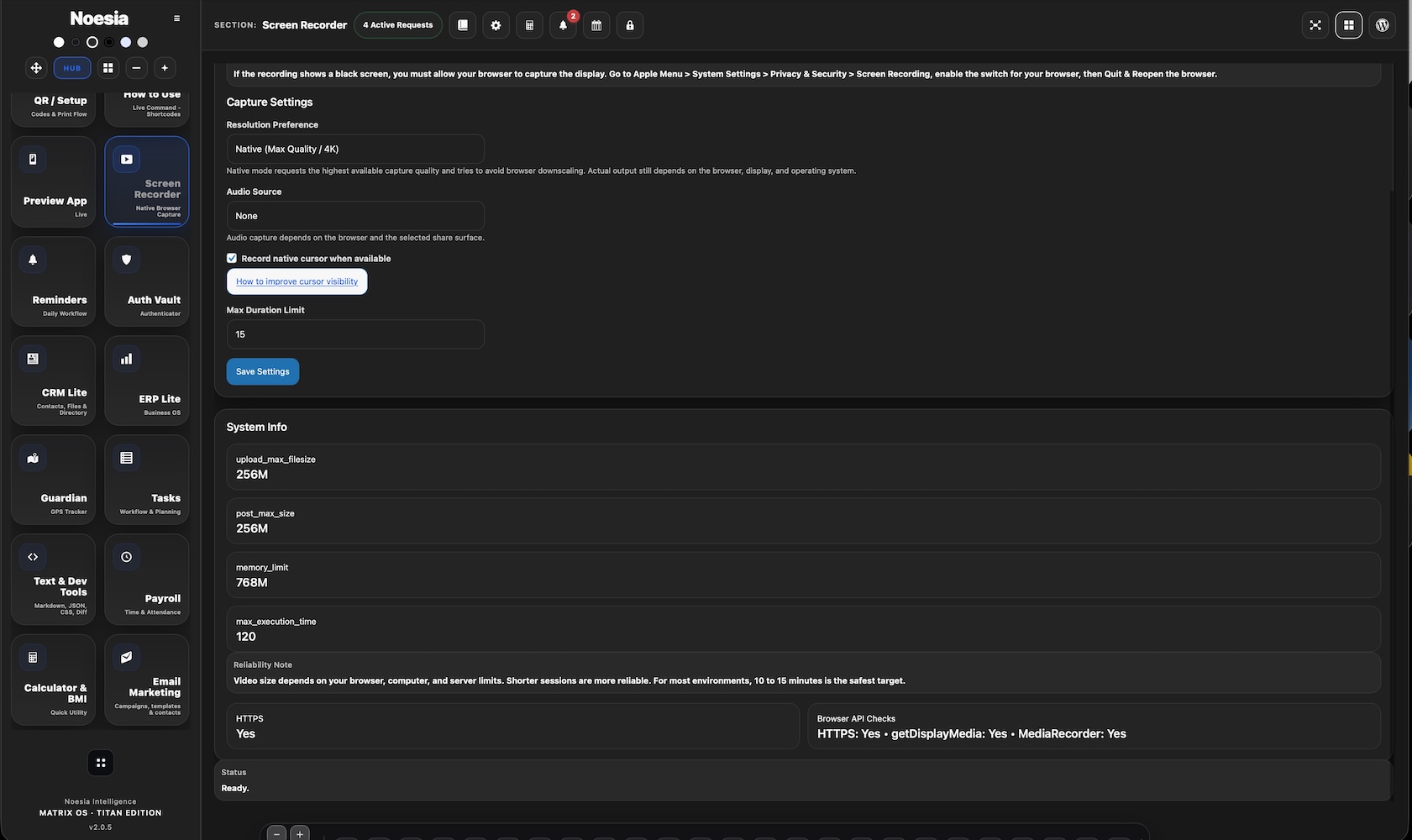Click the grid layout icon at top right
This screenshot has width=1412, height=840.
(x=1349, y=25)
